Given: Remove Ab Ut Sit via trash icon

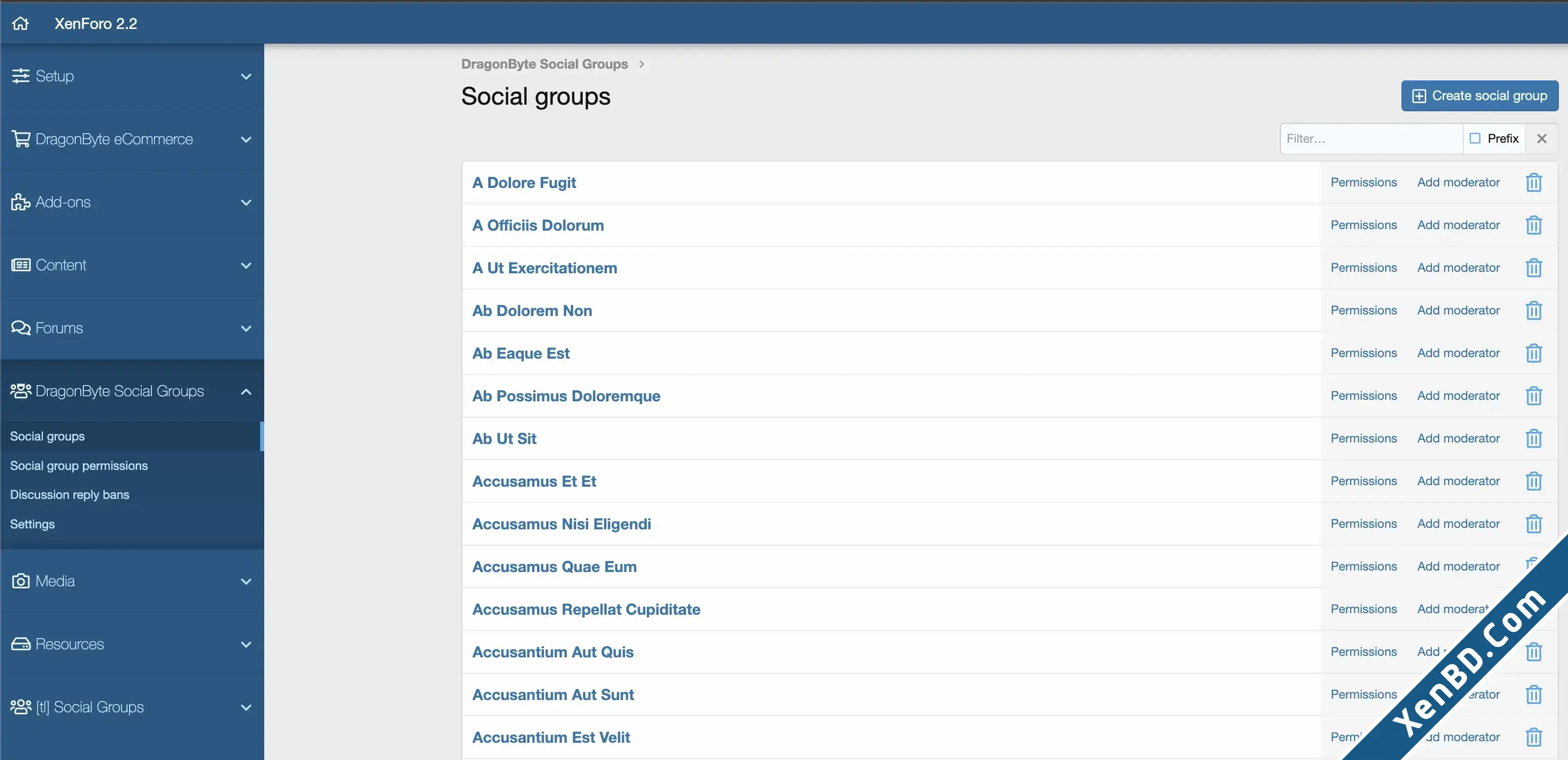Looking at the screenshot, I should 1533,438.
